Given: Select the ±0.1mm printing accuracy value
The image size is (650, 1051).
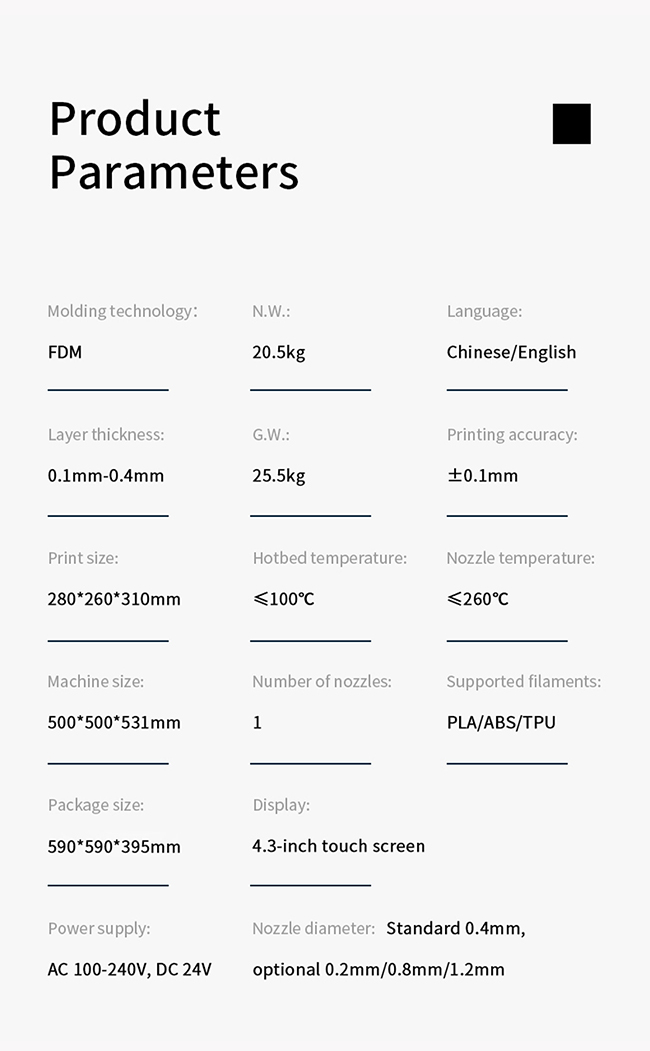Looking at the screenshot, I should 482,476.
